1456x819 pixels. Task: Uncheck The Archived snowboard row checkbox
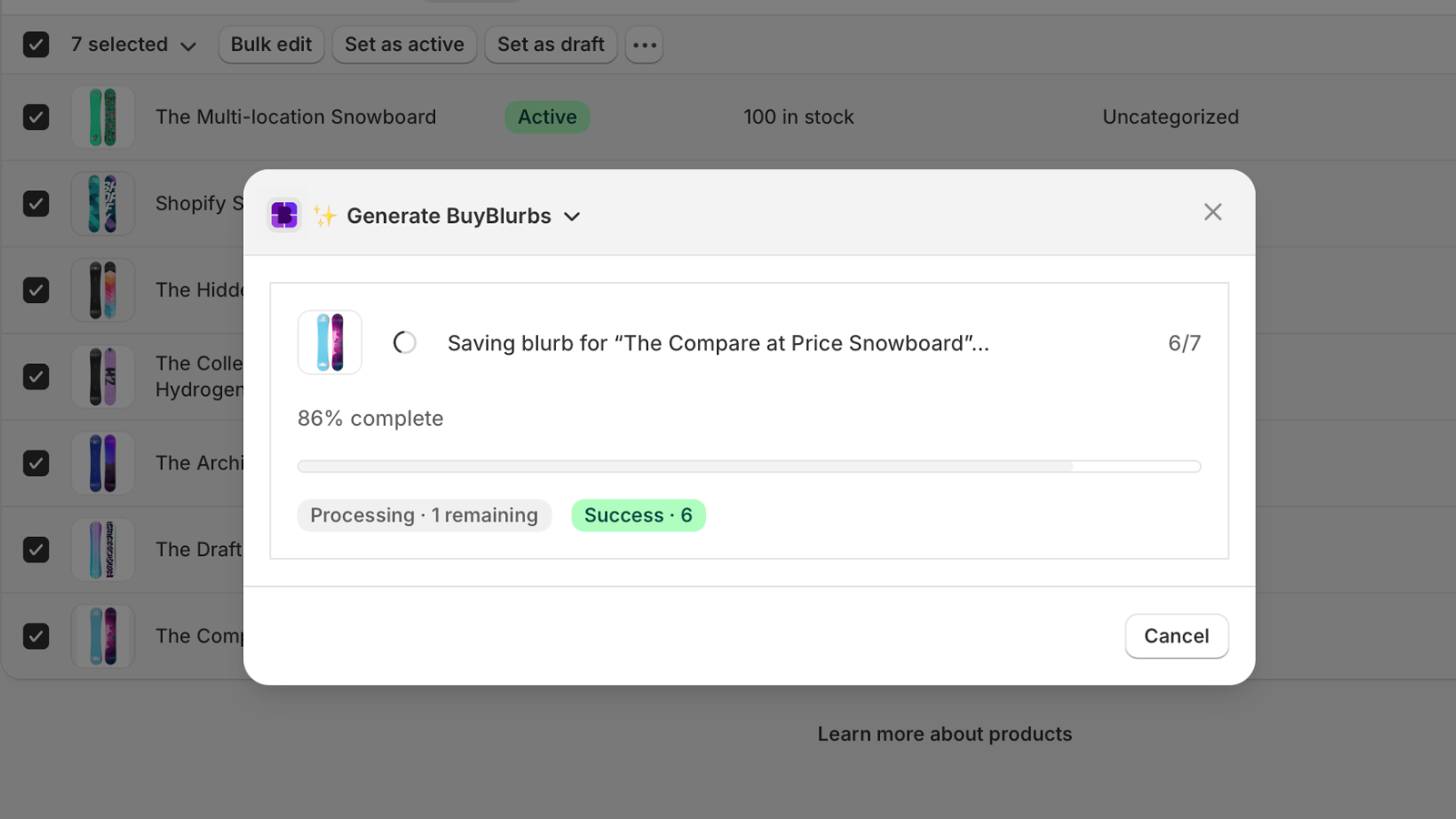(x=35, y=462)
